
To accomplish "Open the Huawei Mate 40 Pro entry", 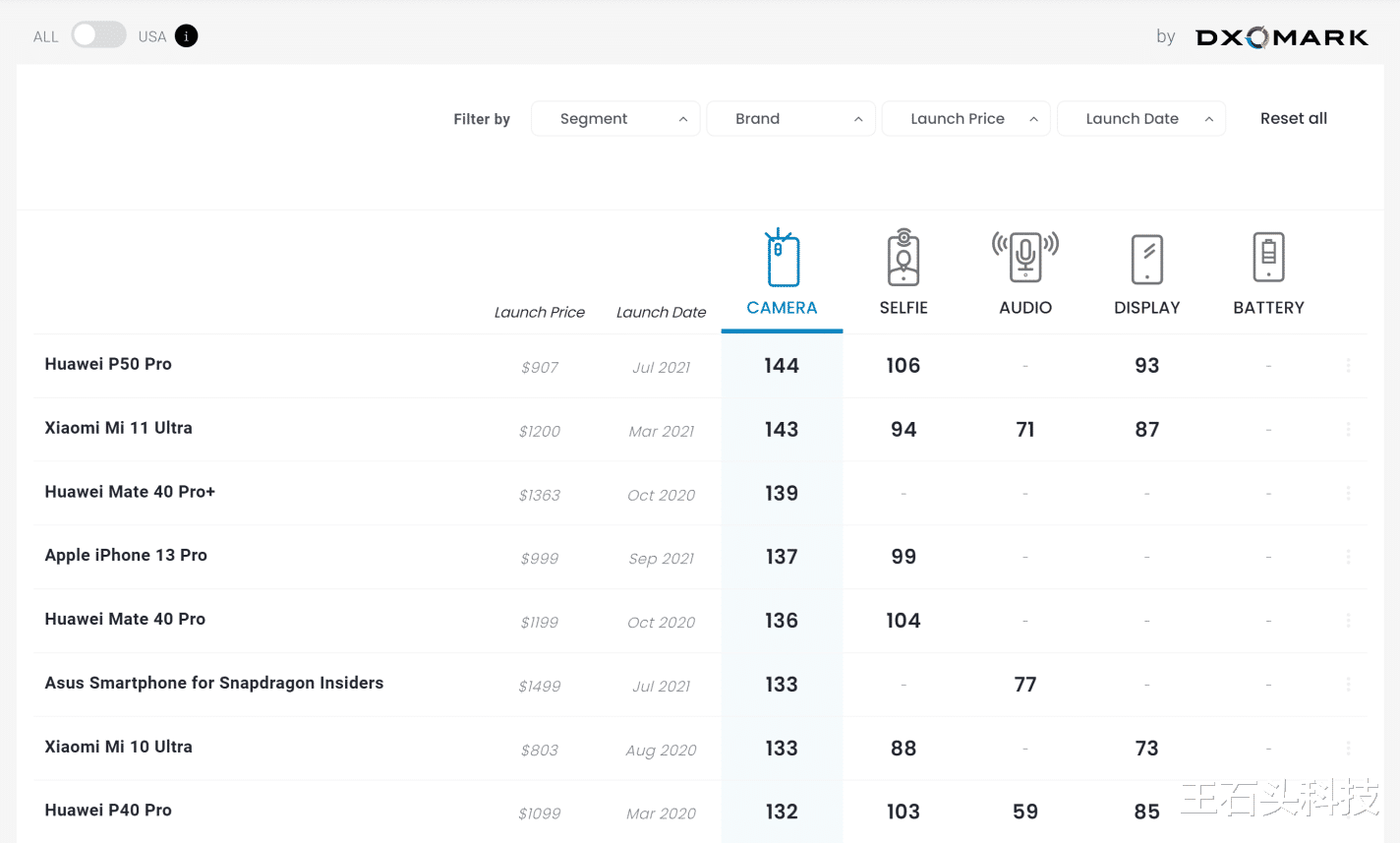I will 125,619.
